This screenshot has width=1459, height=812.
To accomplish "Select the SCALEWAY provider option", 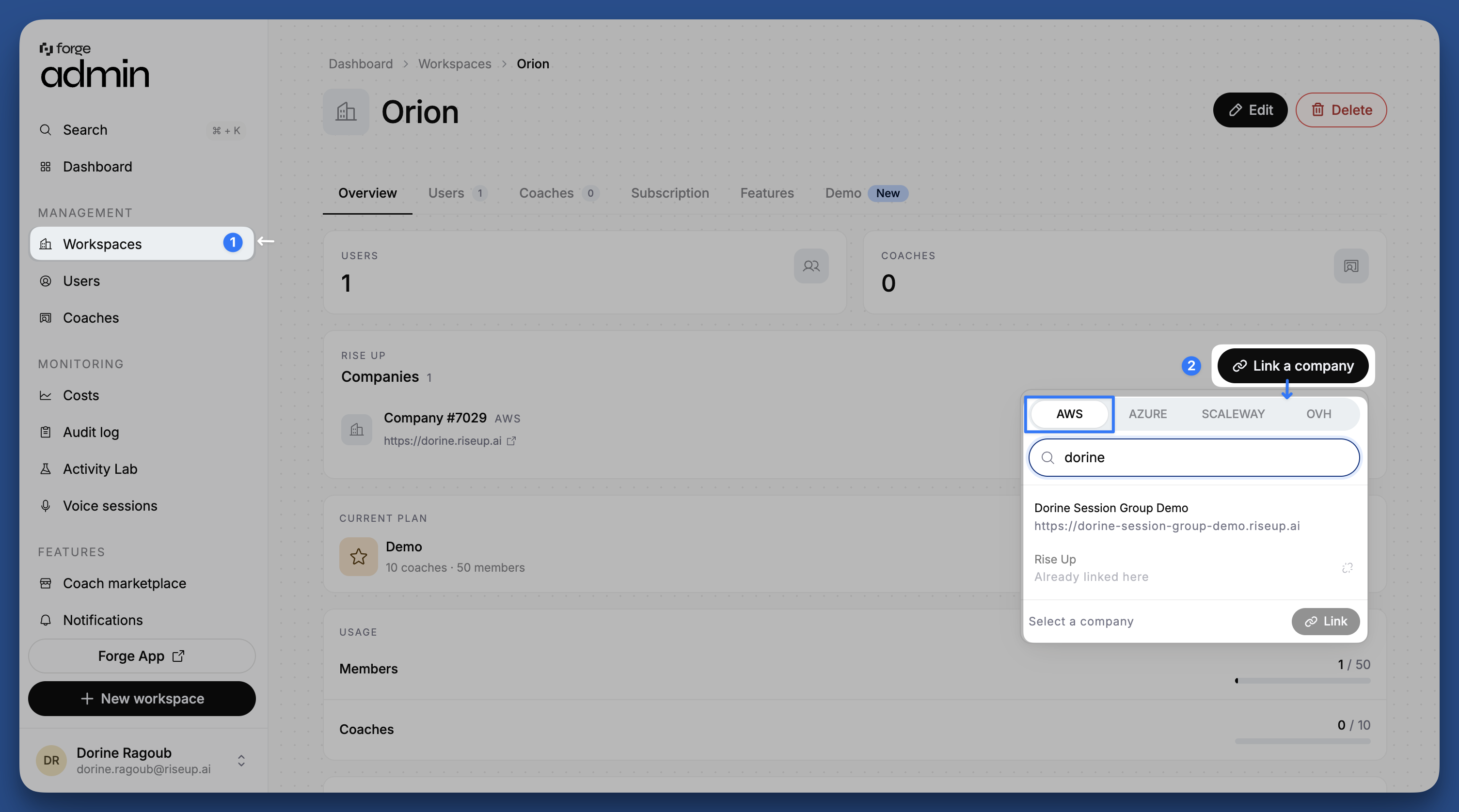I will (x=1233, y=414).
